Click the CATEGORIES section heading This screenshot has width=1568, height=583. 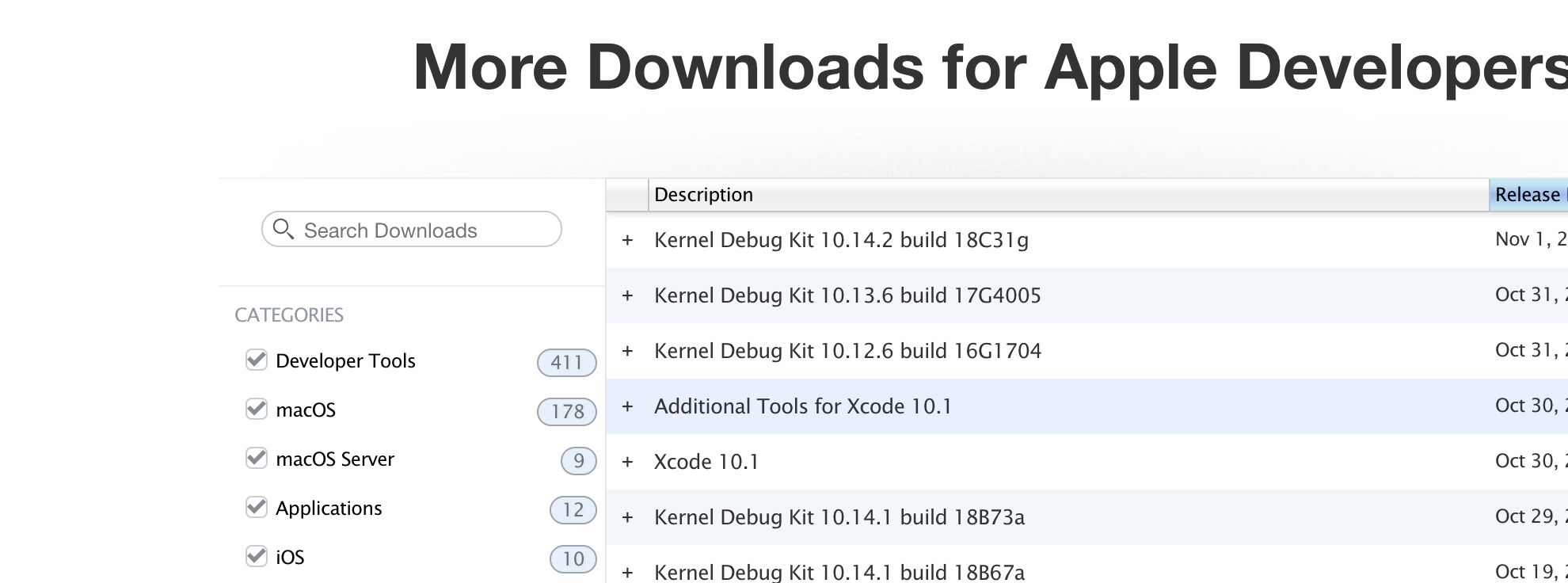coord(289,314)
